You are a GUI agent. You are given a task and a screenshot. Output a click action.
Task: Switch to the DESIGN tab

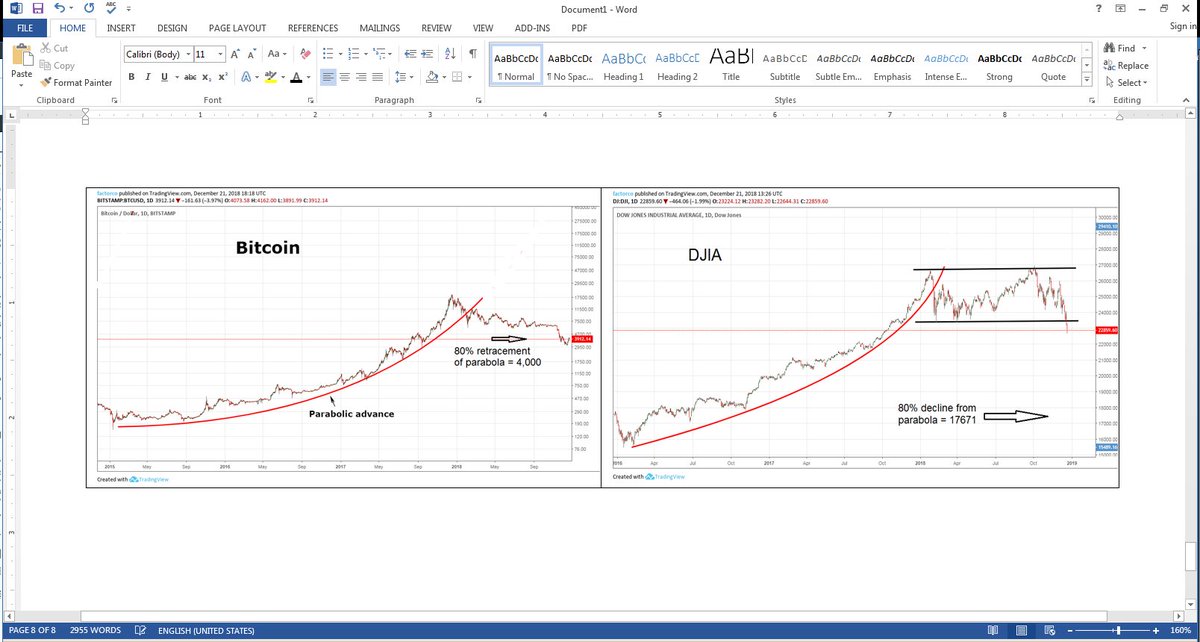(172, 27)
